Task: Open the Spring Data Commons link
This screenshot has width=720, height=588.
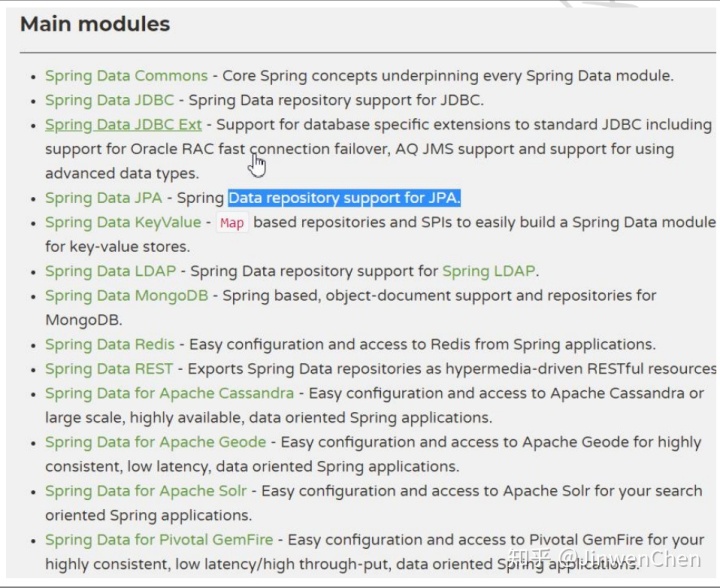Action: click(126, 76)
